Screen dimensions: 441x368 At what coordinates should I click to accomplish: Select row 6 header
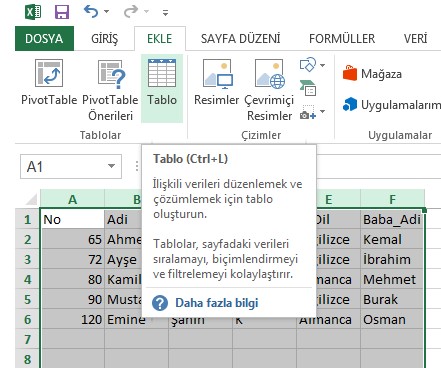(28, 319)
